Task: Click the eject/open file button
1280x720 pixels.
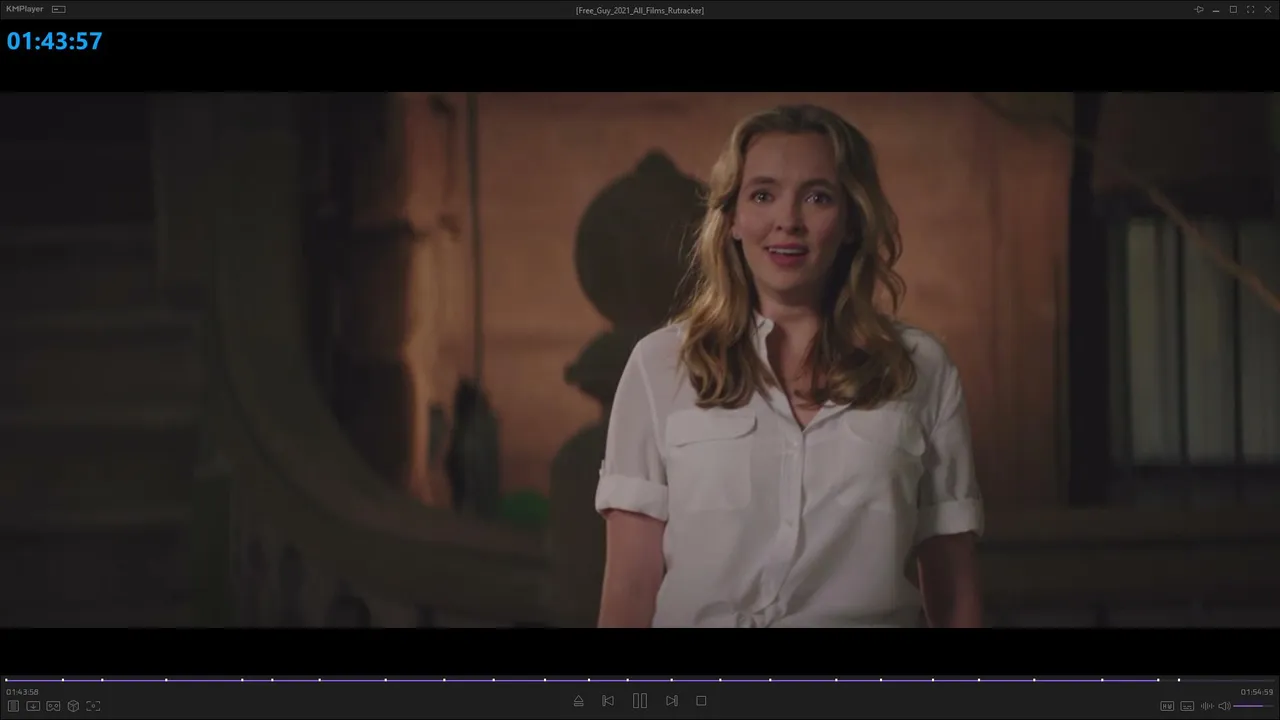Action: point(578,701)
